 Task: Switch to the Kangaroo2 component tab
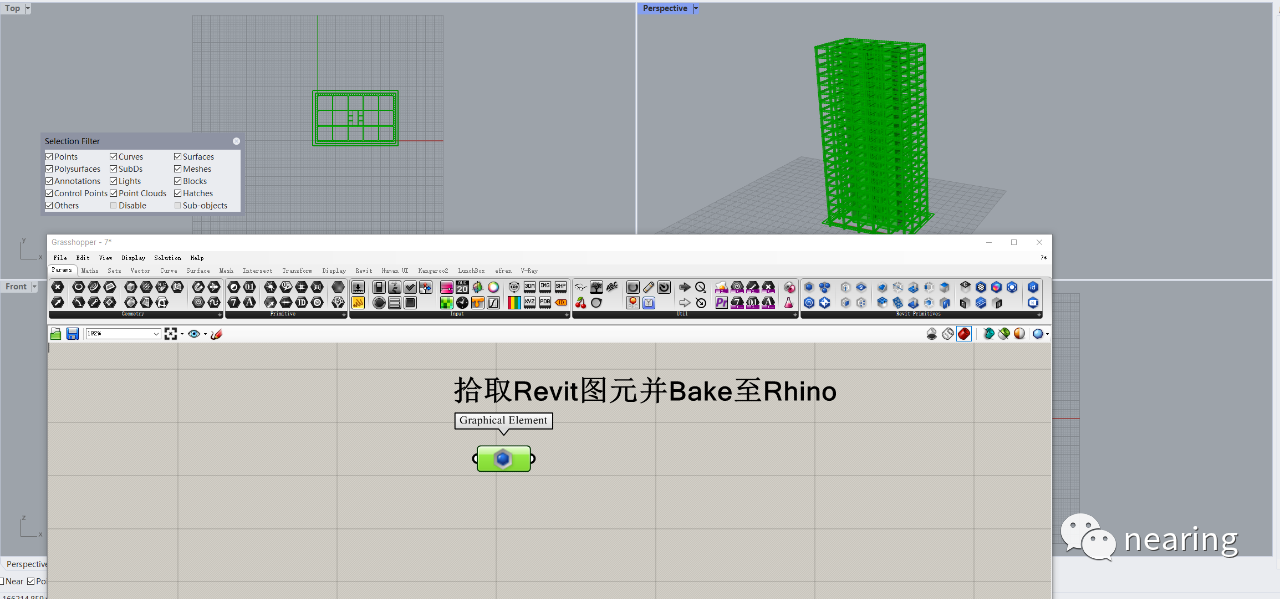pyautogui.click(x=433, y=270)
